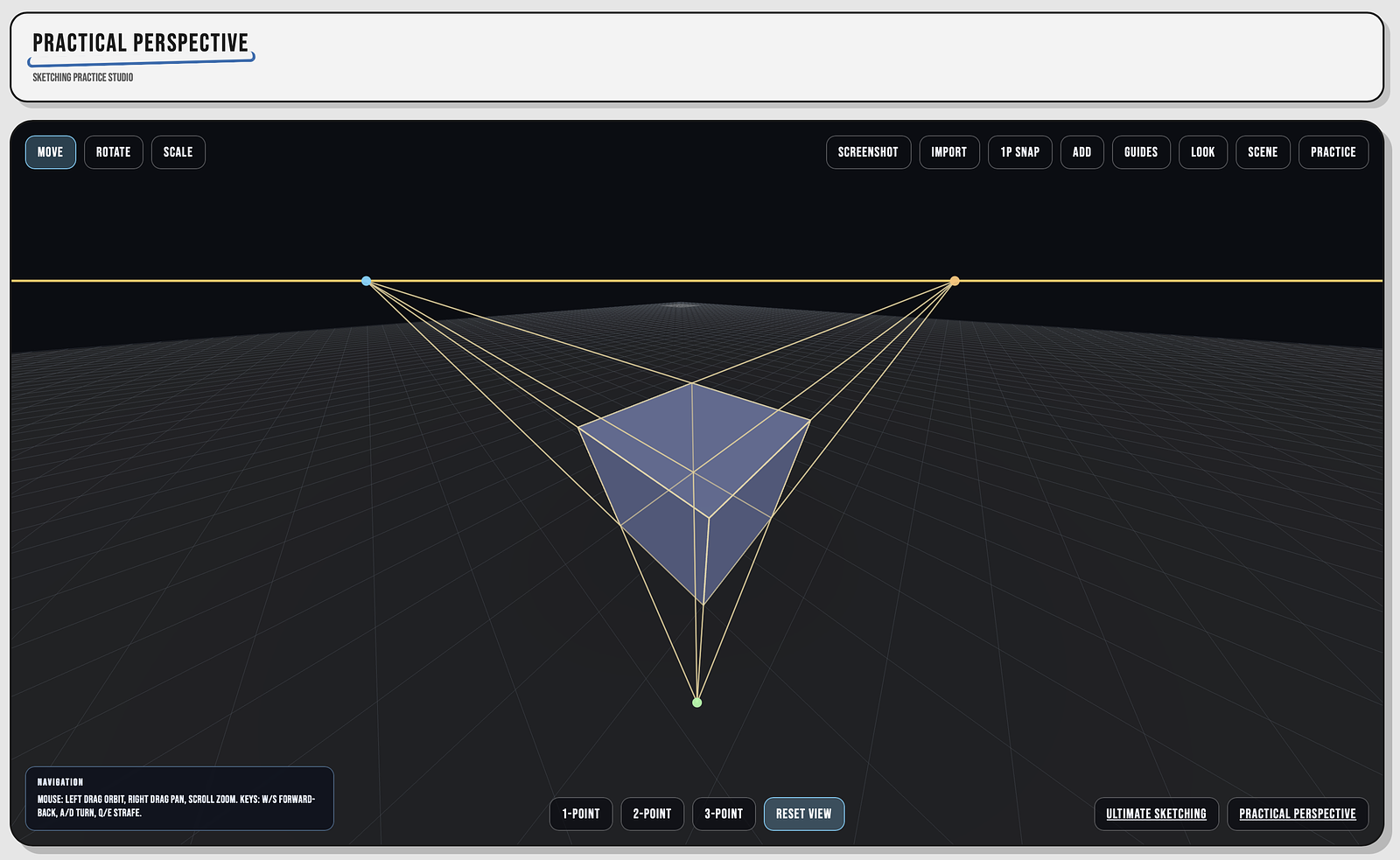The height and width of the screenshot is (860, 1400).
Task: Open the Scene menu
Action: (1263, 152)
